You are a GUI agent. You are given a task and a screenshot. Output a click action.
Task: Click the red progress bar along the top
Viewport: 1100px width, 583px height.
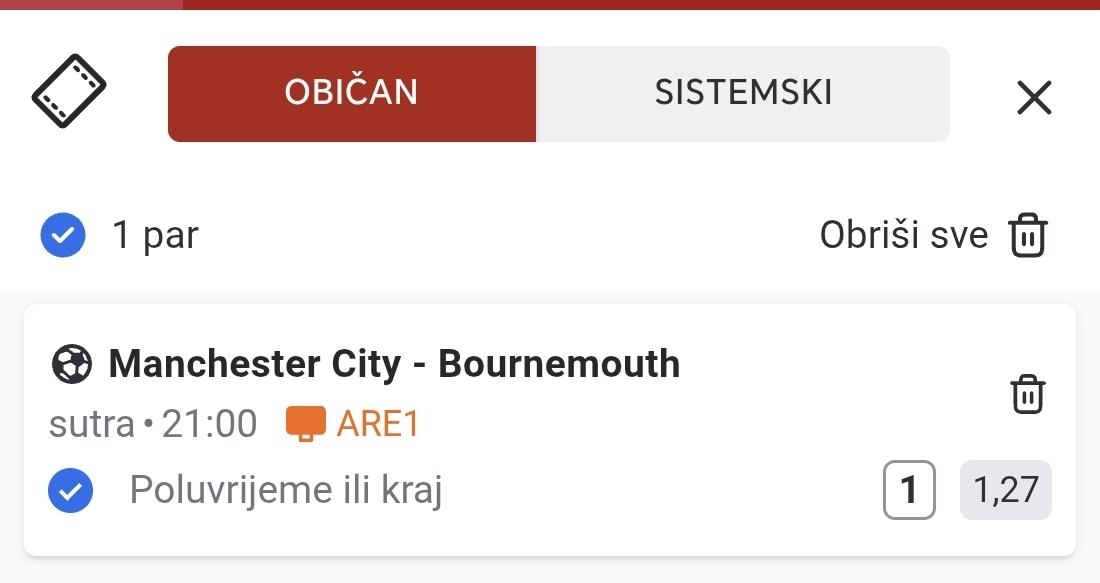coord(550,4)
